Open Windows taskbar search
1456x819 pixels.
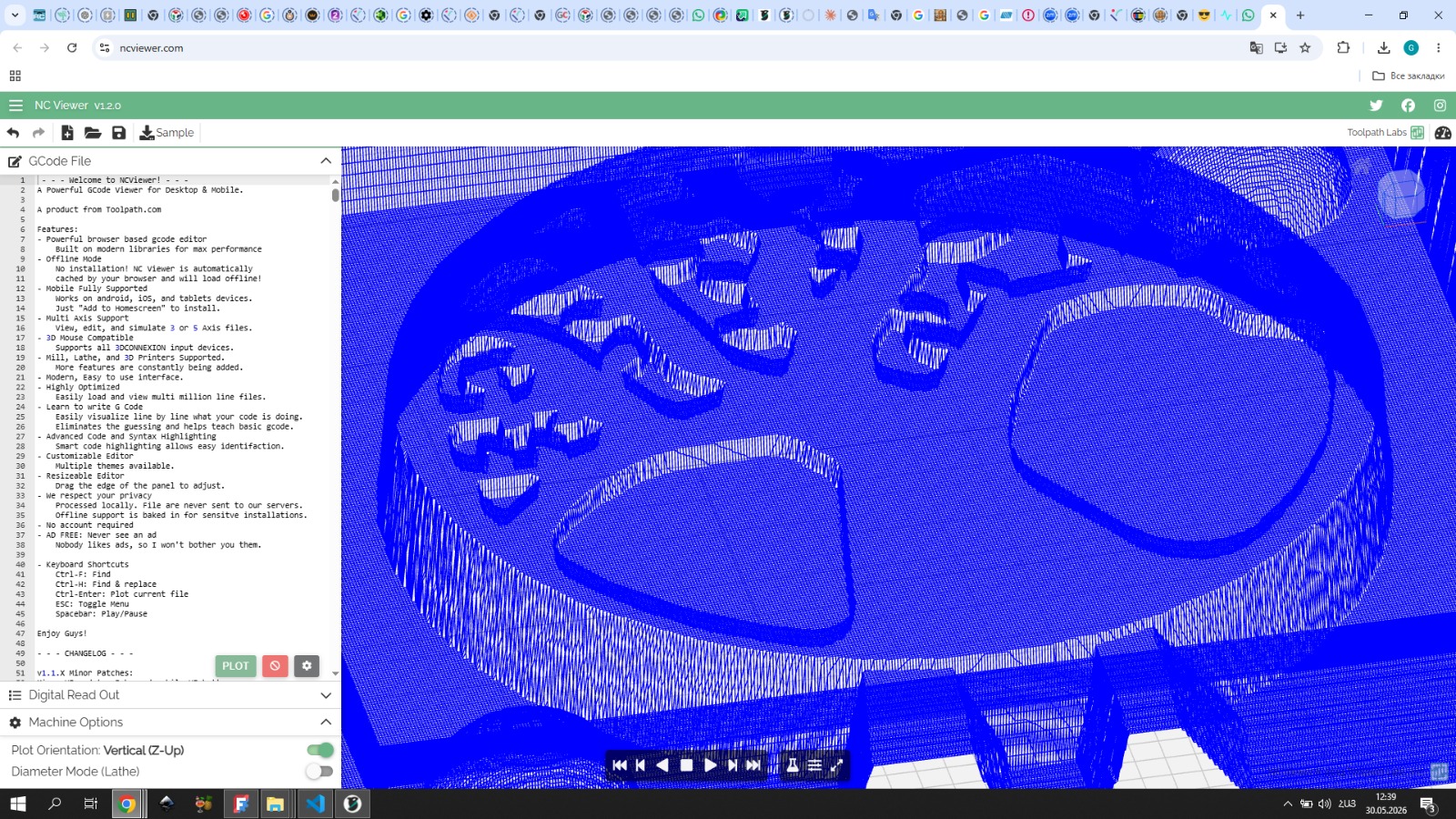click(x=55, y=804)
